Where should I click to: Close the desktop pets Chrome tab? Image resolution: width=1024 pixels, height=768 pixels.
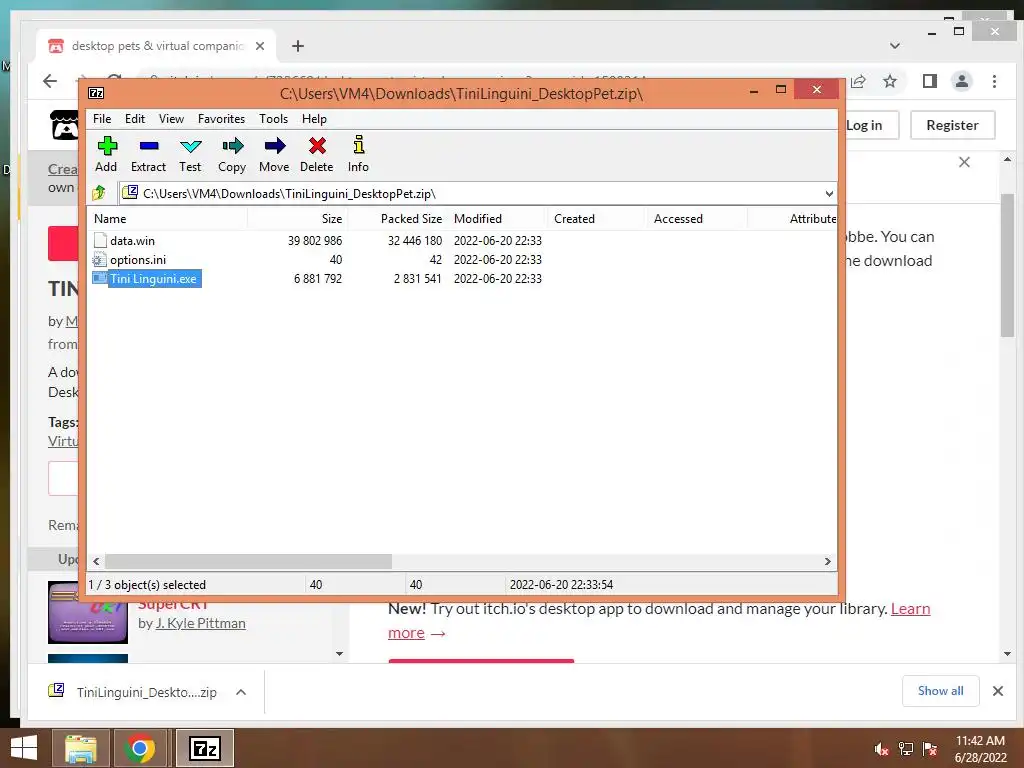tap(260, 46)
